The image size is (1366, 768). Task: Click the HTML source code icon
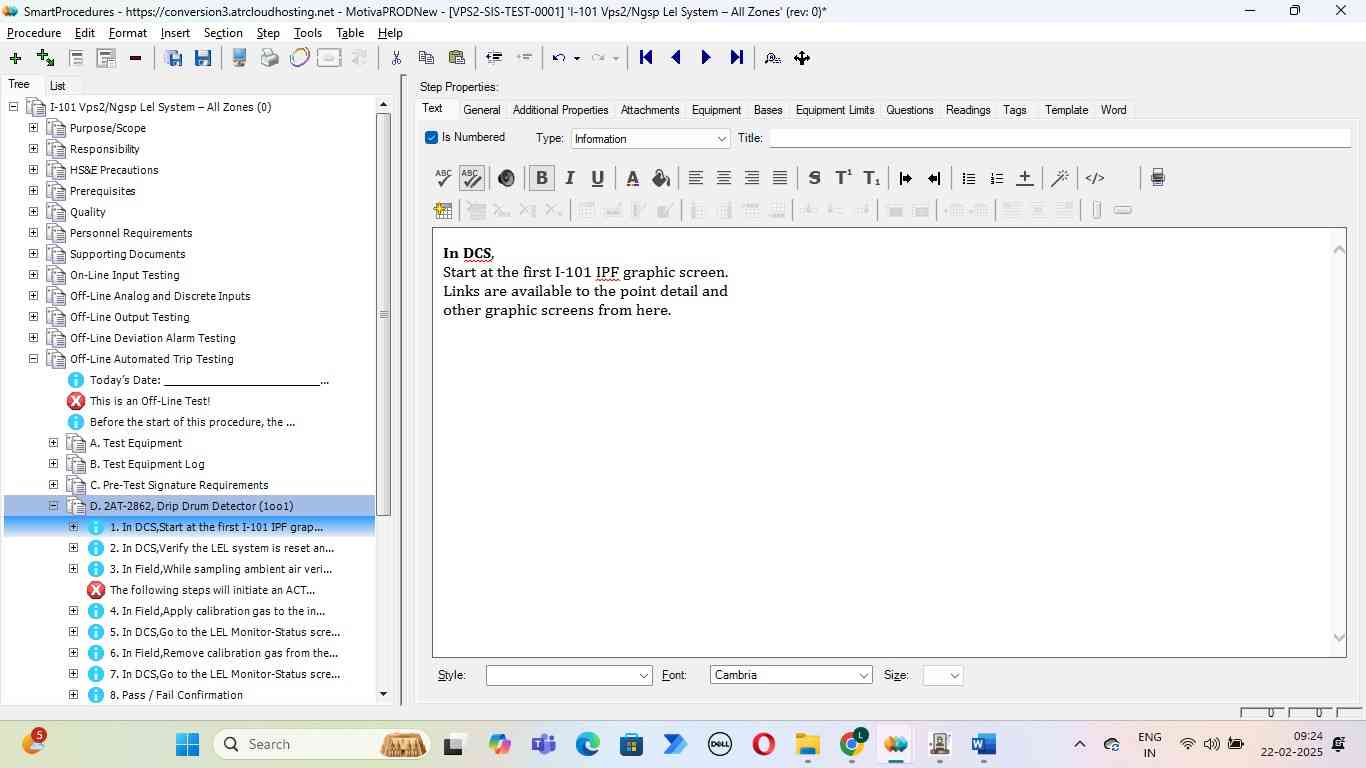click(x=1095, y=178)
